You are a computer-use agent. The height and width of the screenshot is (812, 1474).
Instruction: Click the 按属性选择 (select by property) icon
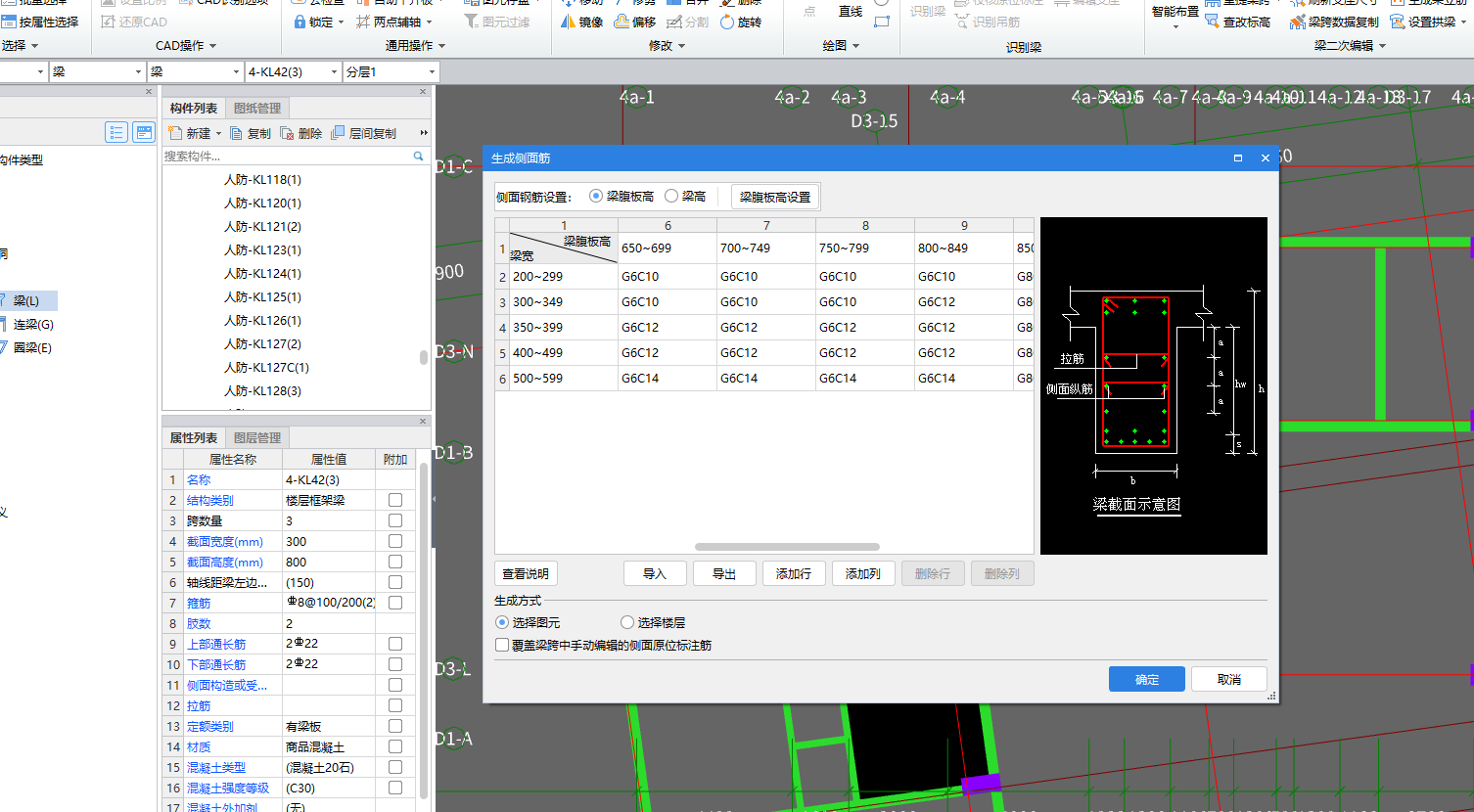(x=9, y=22)
